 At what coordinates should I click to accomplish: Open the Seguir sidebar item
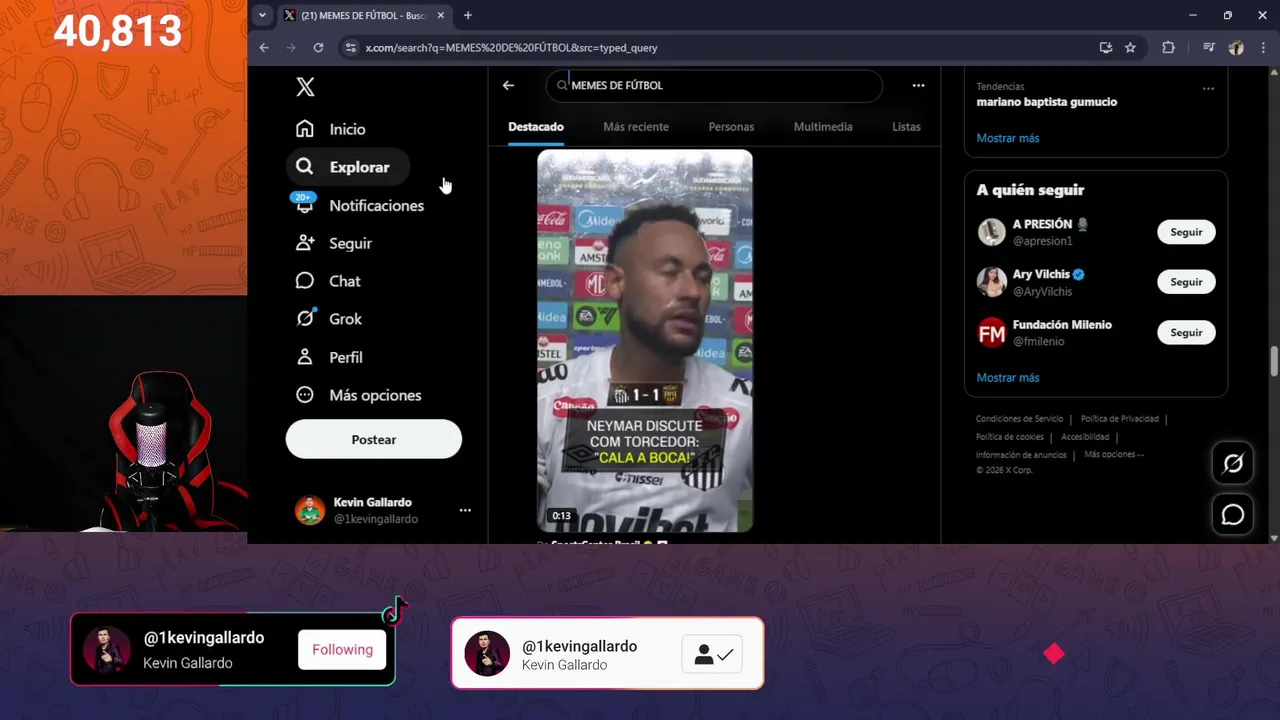pyautogui.click(x=335, y=243)
